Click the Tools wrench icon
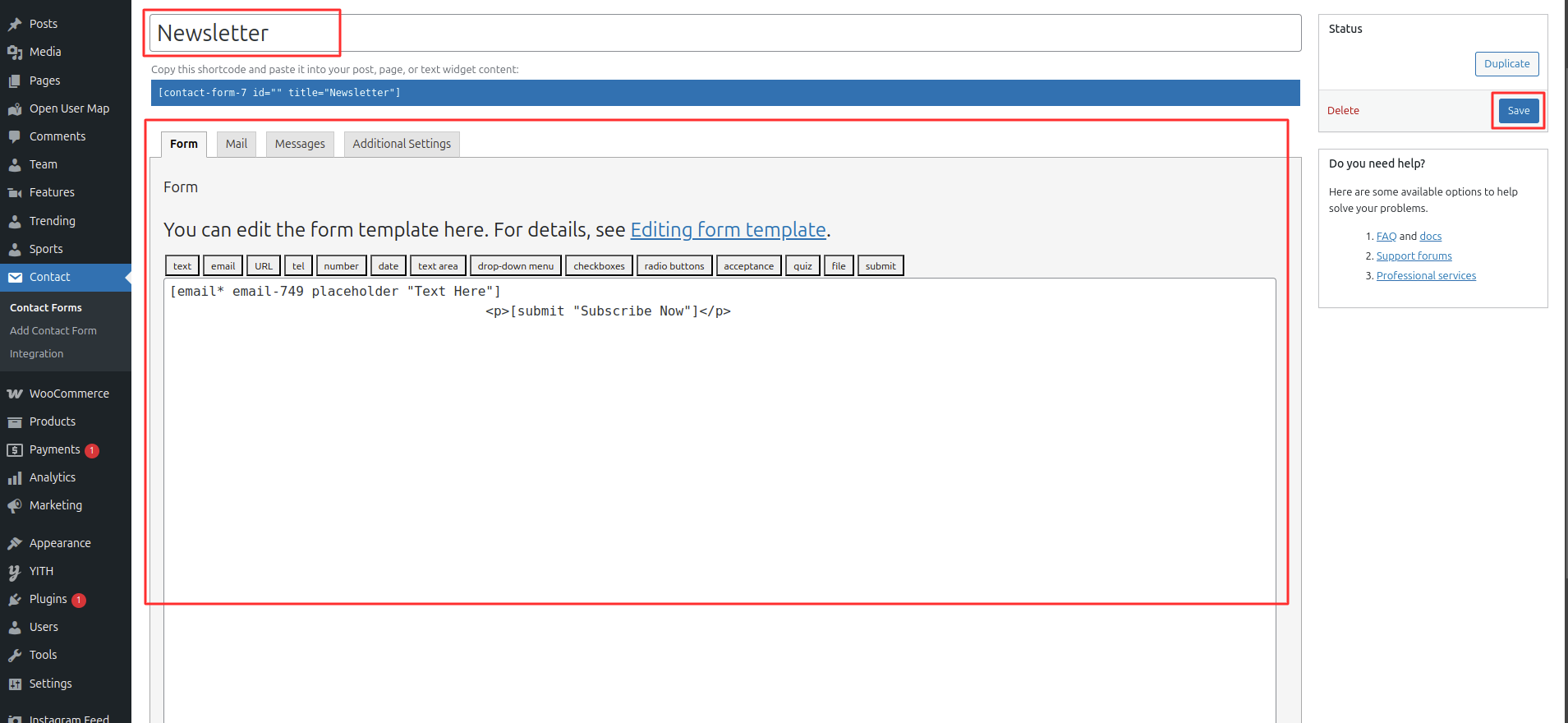This screenshot has width=1568, height=723. coord(15,655)
